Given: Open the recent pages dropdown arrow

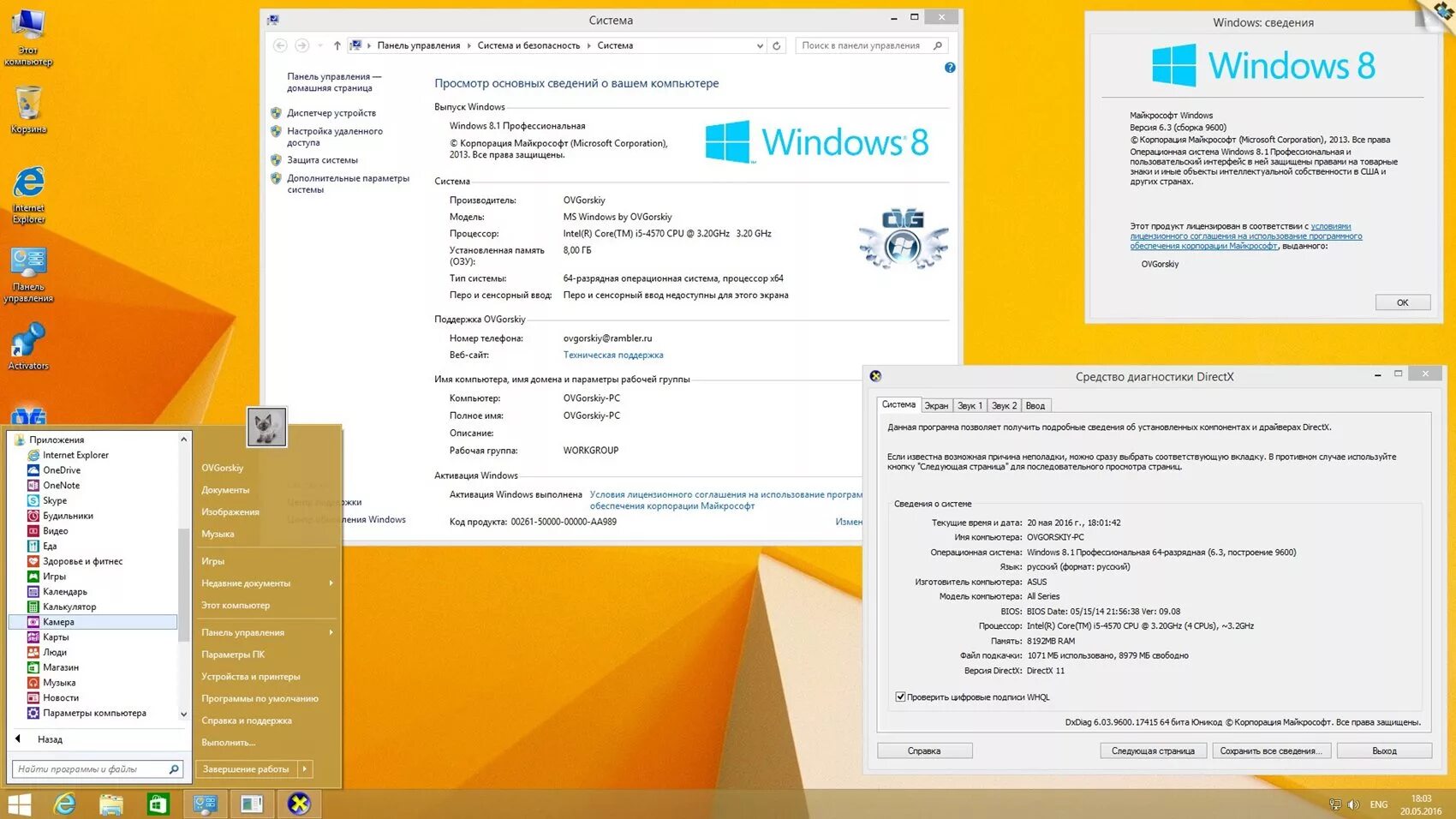Looking at the screenshot, I should point(320,45).
